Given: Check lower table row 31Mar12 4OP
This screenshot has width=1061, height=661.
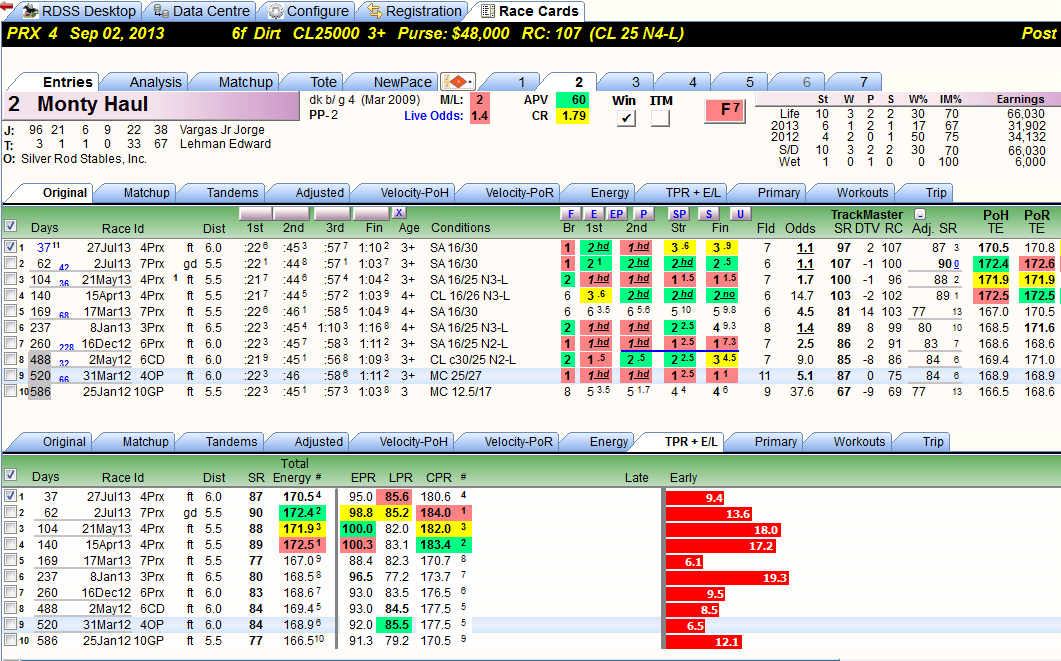Looking at the screenshot, I should (10, 624).
